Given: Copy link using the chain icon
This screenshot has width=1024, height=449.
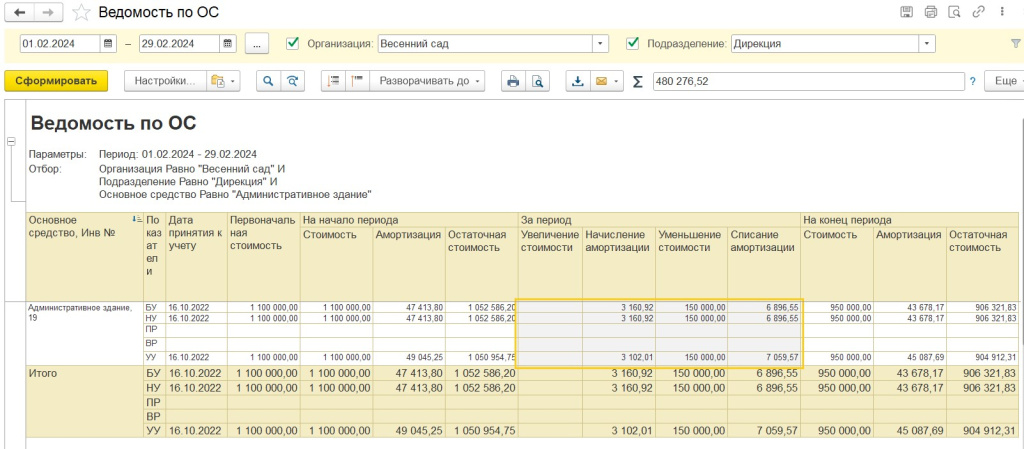Looking at the screenshot, I should [978, 12].
